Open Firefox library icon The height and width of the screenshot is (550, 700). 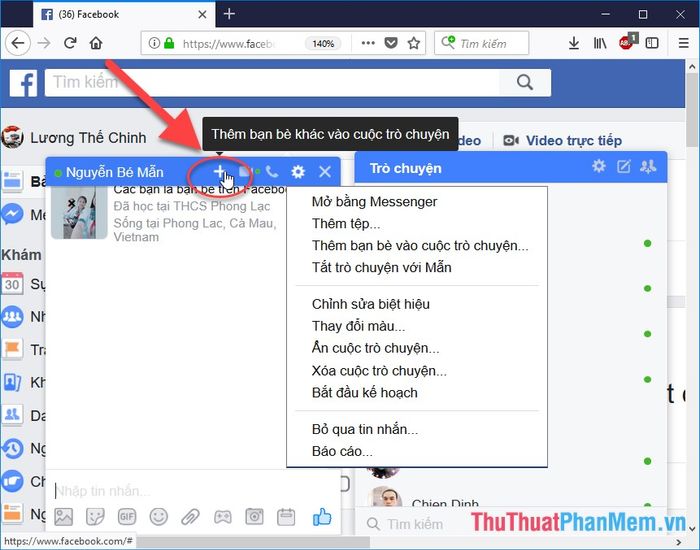(600, 43)
